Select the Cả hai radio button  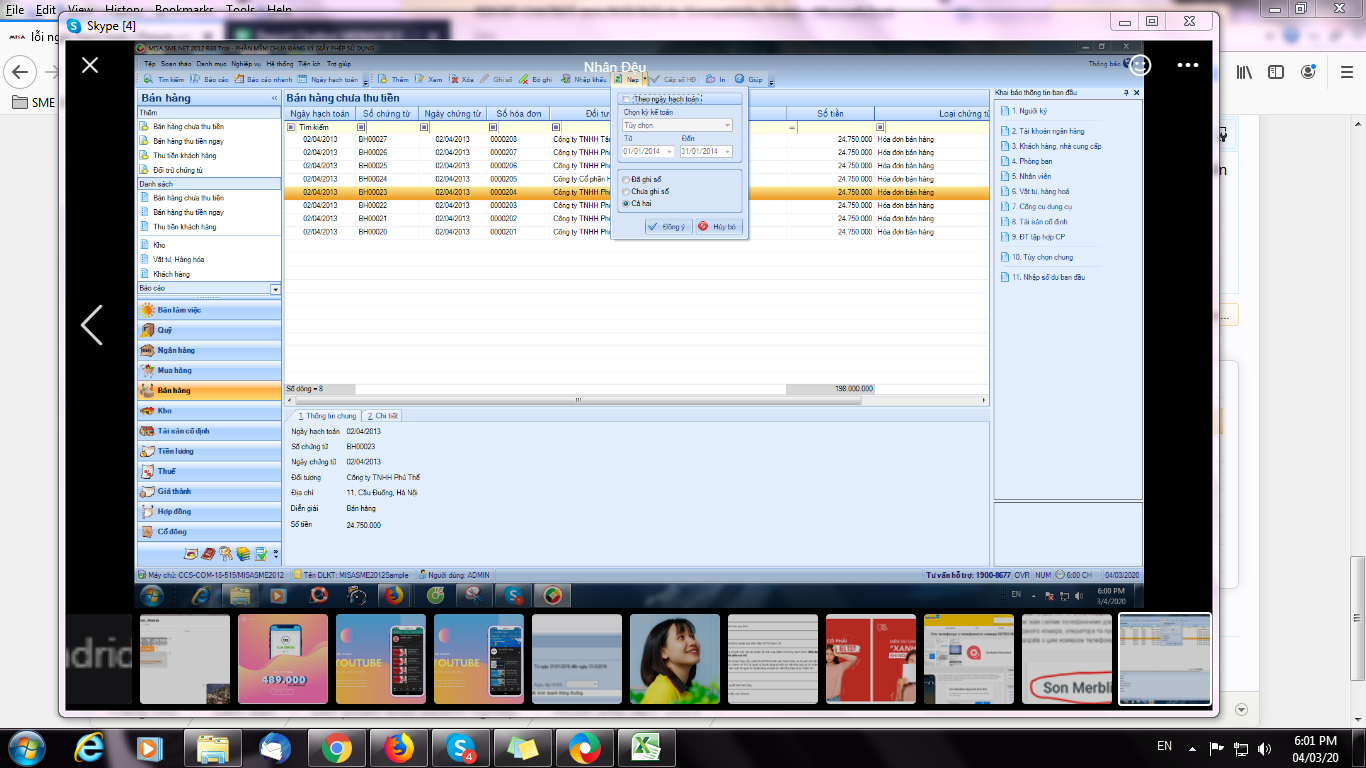coord(626,203)
